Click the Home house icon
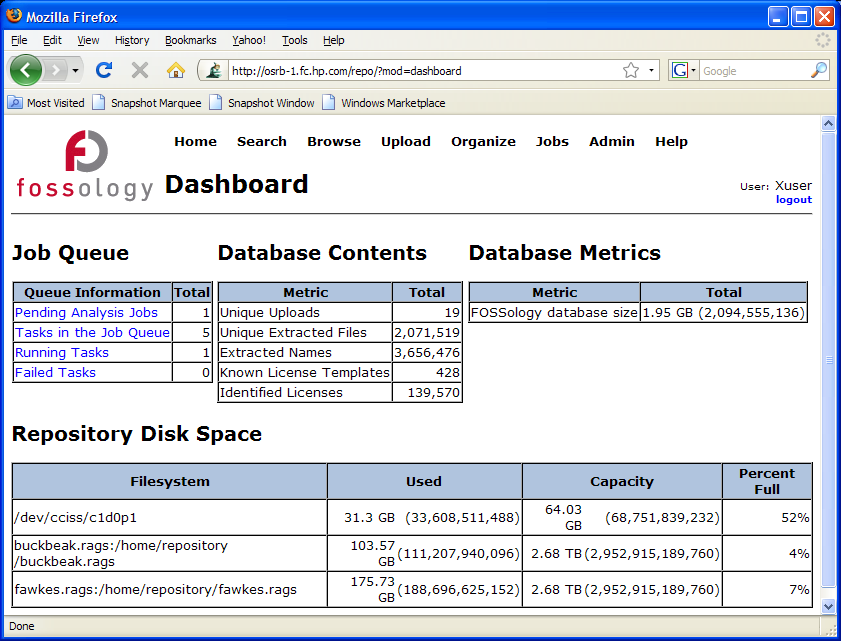 pos(175,70)
